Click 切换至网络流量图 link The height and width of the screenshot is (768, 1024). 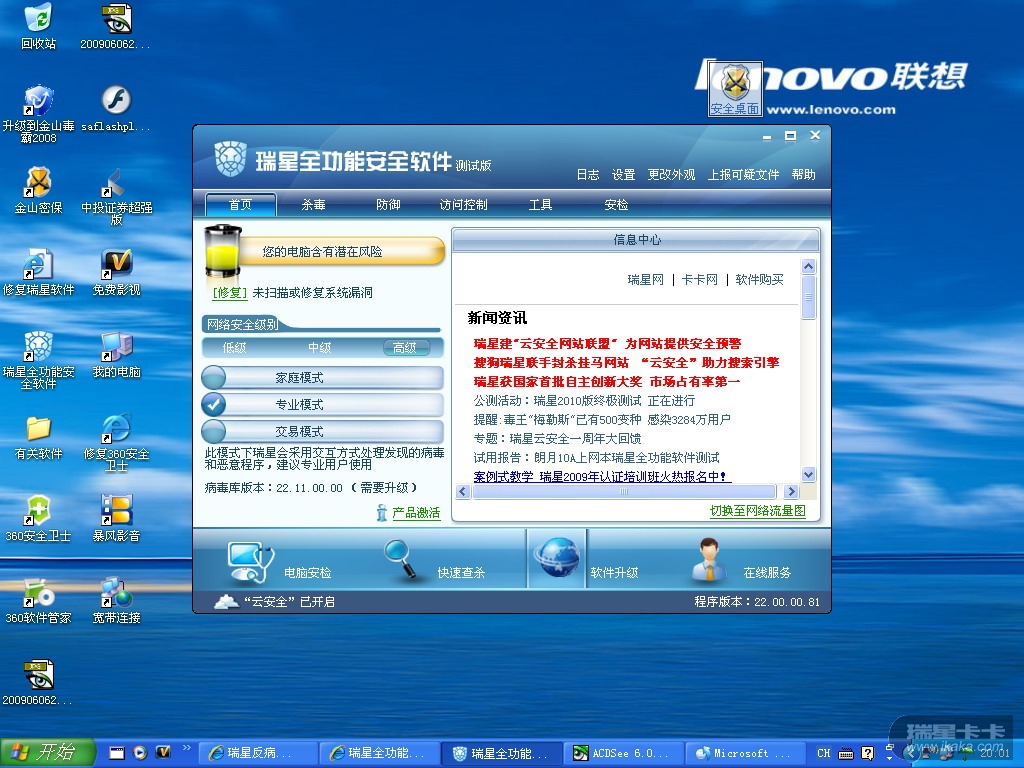pos(758,511)
